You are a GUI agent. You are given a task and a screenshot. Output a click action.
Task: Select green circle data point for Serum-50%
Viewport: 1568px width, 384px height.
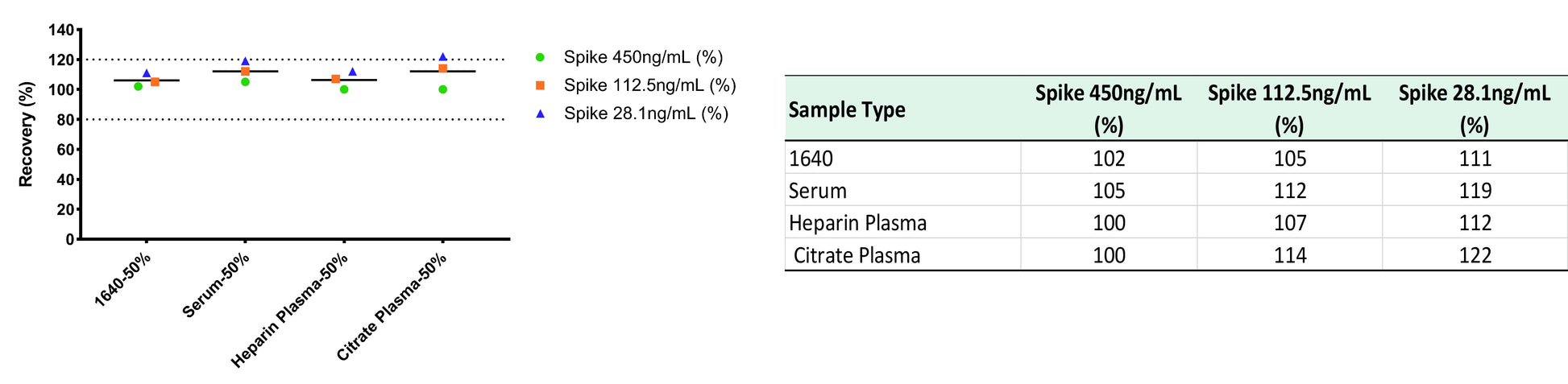click(245, 81)
